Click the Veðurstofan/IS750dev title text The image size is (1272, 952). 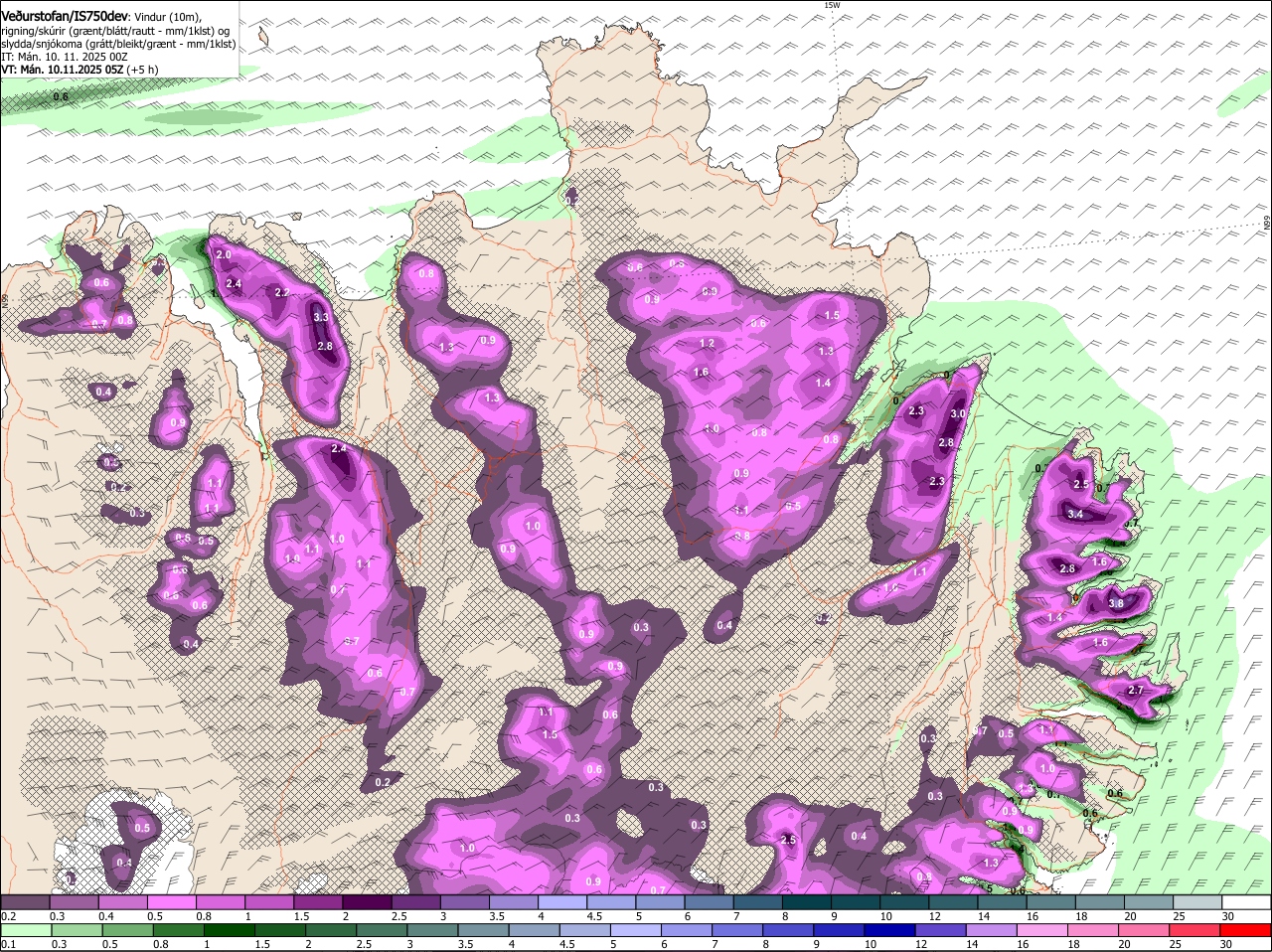point(65,17)
